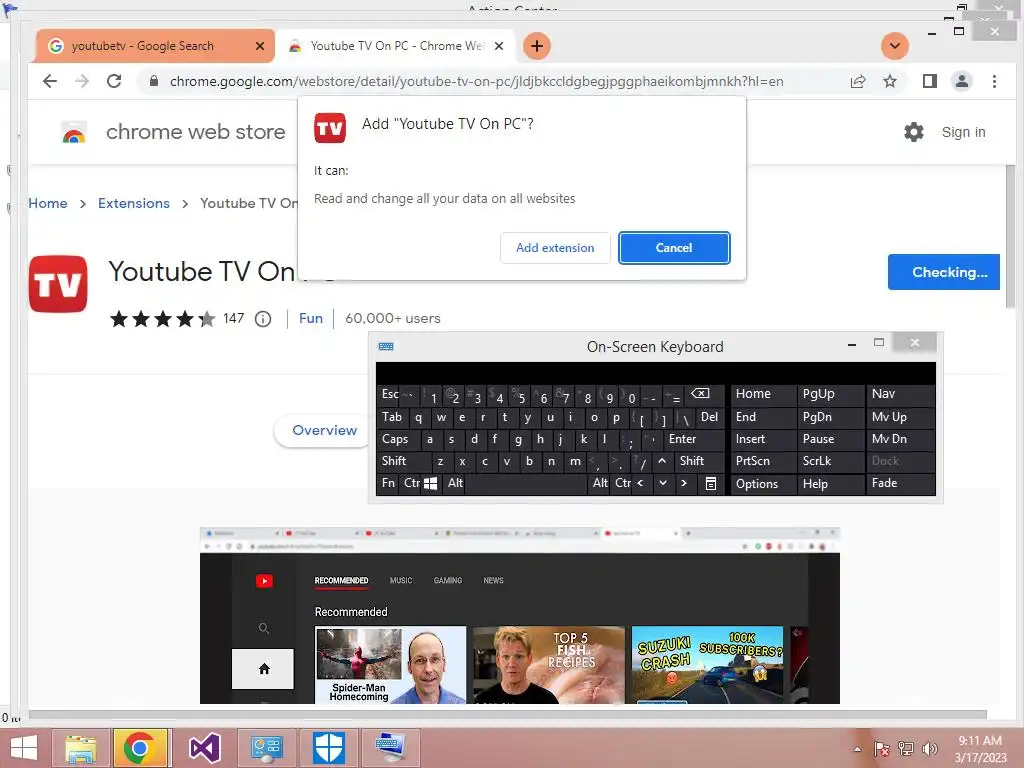
Task: Click the context menu key on keyboard
Action: tap(711, 483)
